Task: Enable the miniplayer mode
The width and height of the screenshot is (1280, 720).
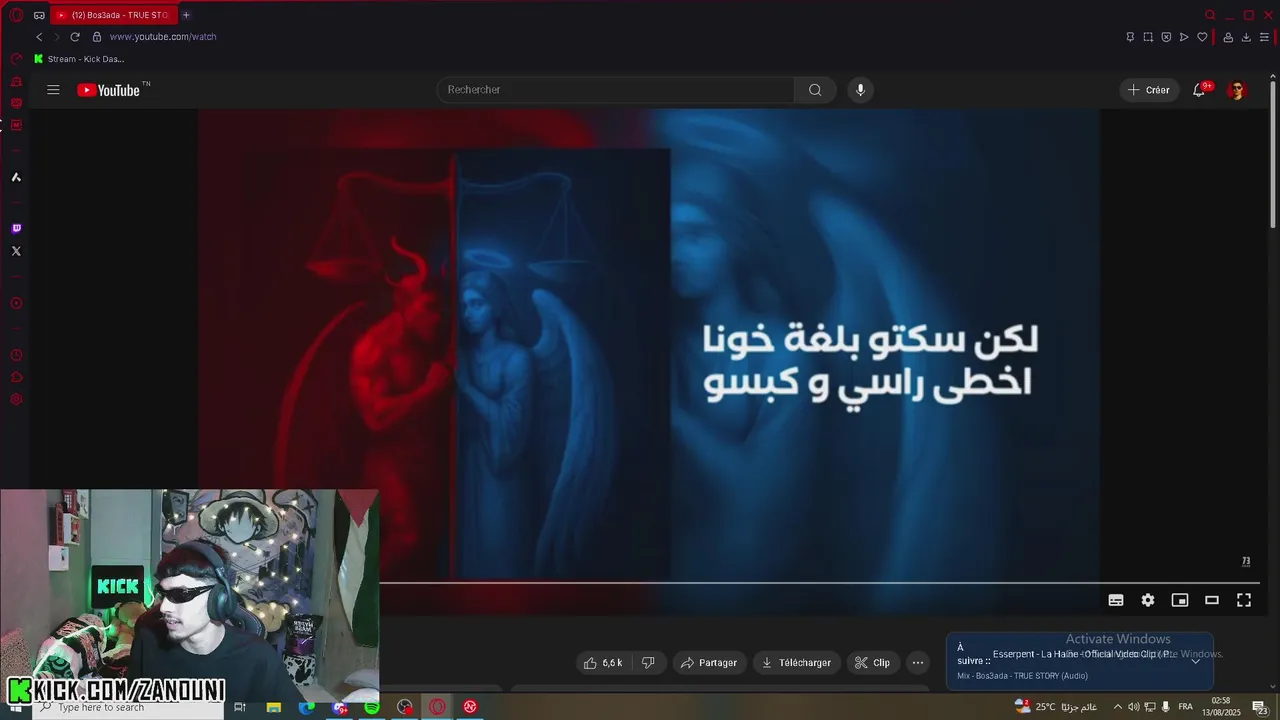Action: [1180, 600]
